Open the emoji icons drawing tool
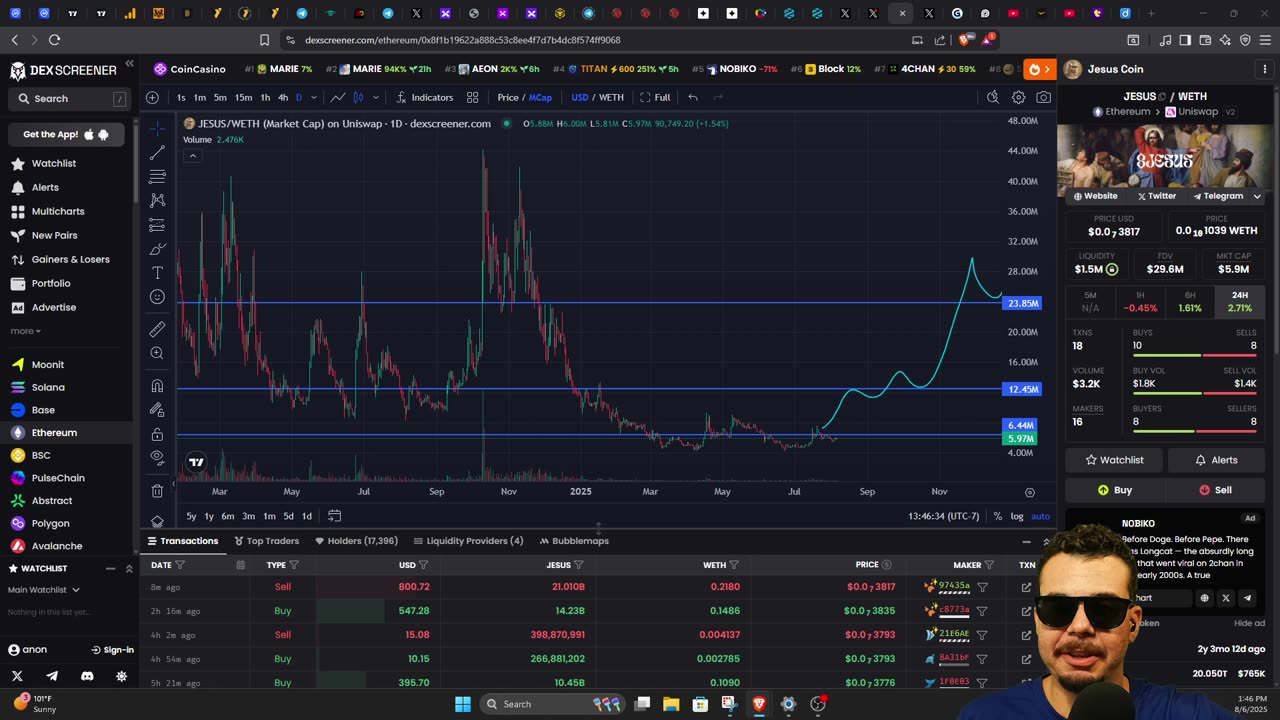This screenshot has height=720, width=1280. click(x=157, y=297)
